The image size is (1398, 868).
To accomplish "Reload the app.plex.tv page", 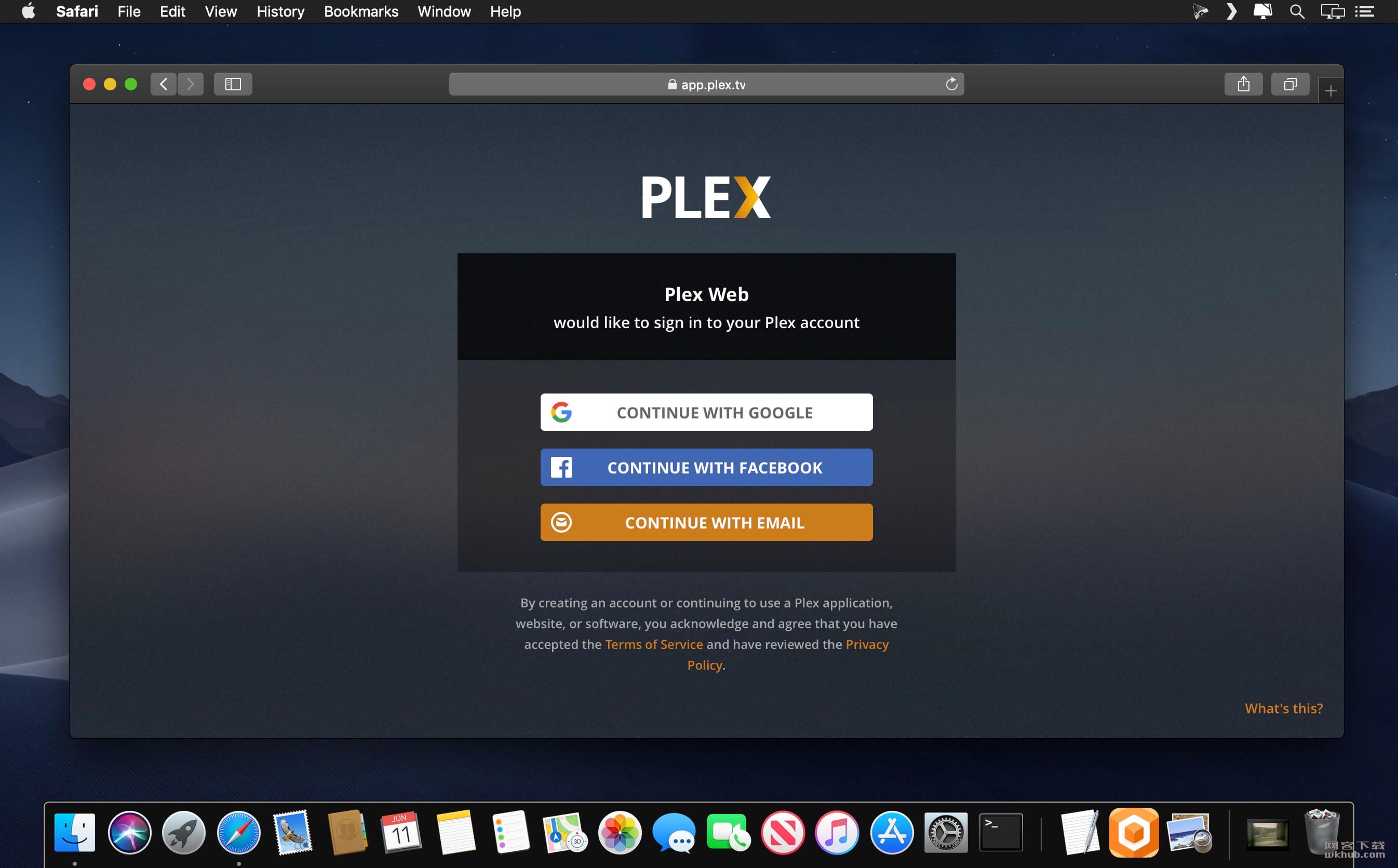I will click(951, 85).
